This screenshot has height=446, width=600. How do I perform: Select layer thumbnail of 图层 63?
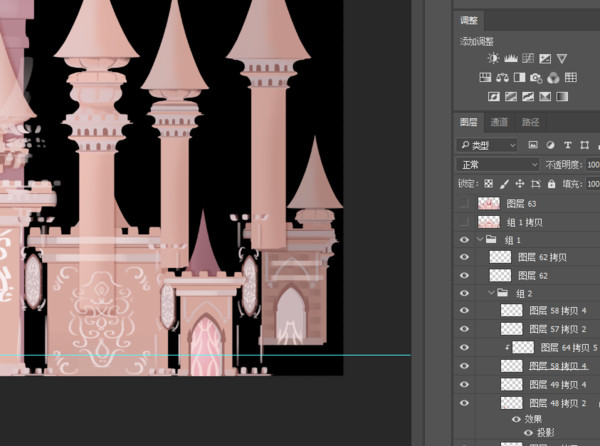[x=489, y=203]
